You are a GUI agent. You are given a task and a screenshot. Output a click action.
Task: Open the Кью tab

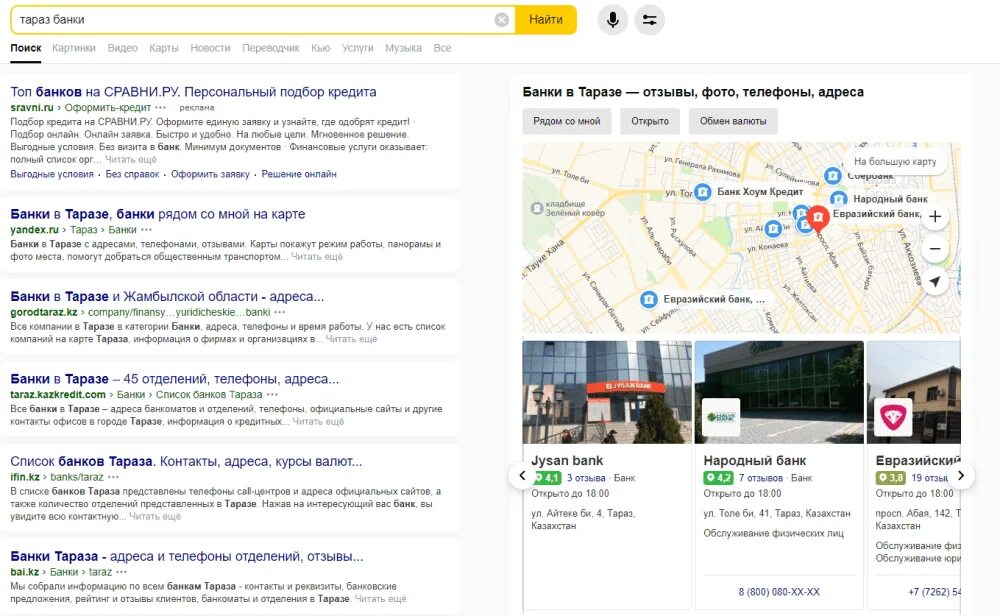tap(321, 48)
